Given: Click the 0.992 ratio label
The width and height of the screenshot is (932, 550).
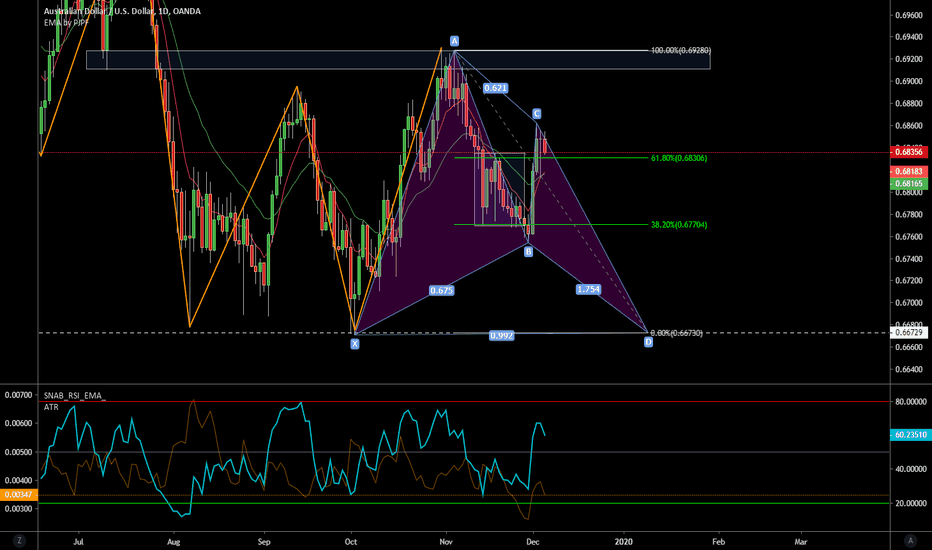Looking at the screenshot, I should click(502, 336).
